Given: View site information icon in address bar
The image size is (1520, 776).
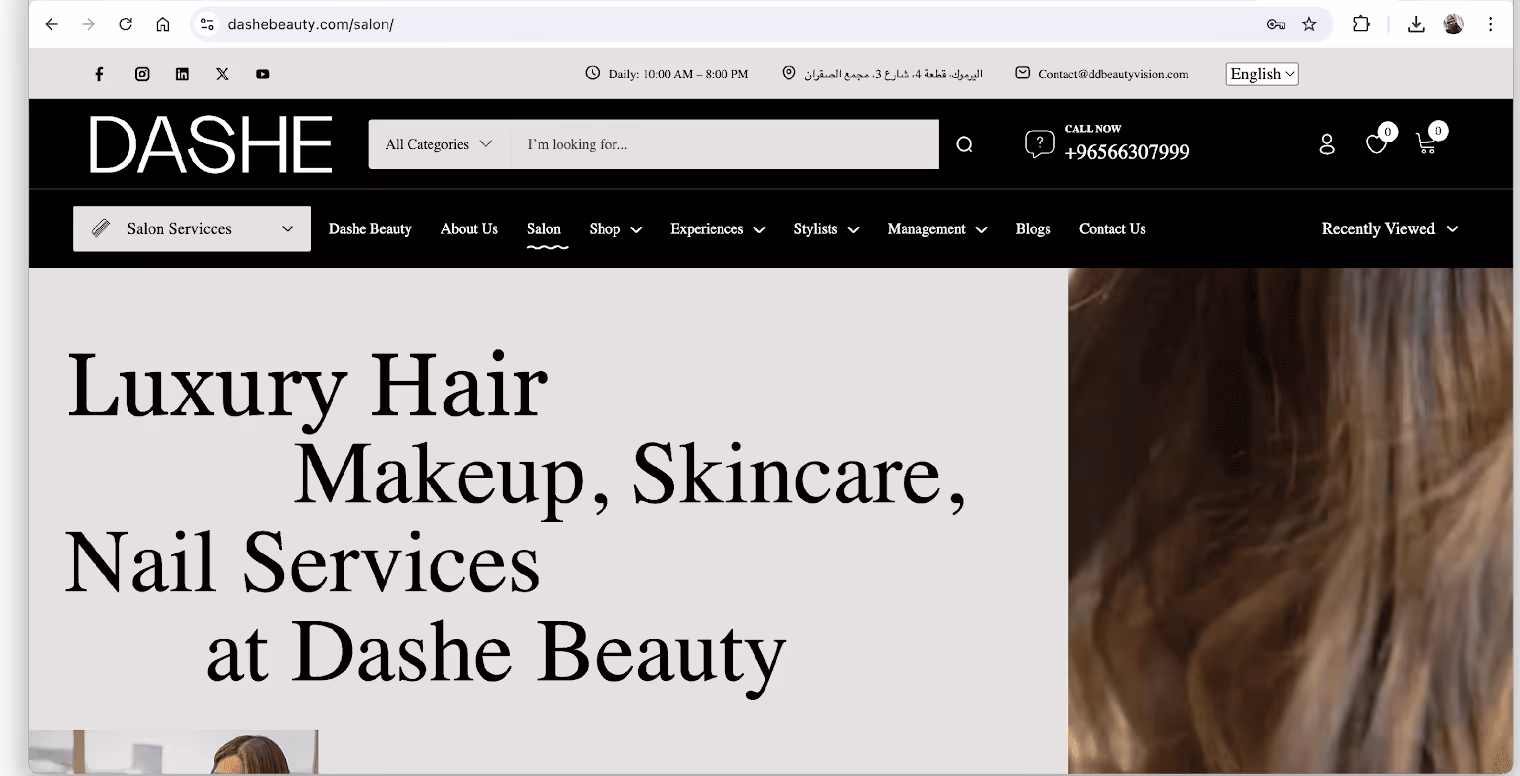Looking at the screenshot, I should 207,24.
